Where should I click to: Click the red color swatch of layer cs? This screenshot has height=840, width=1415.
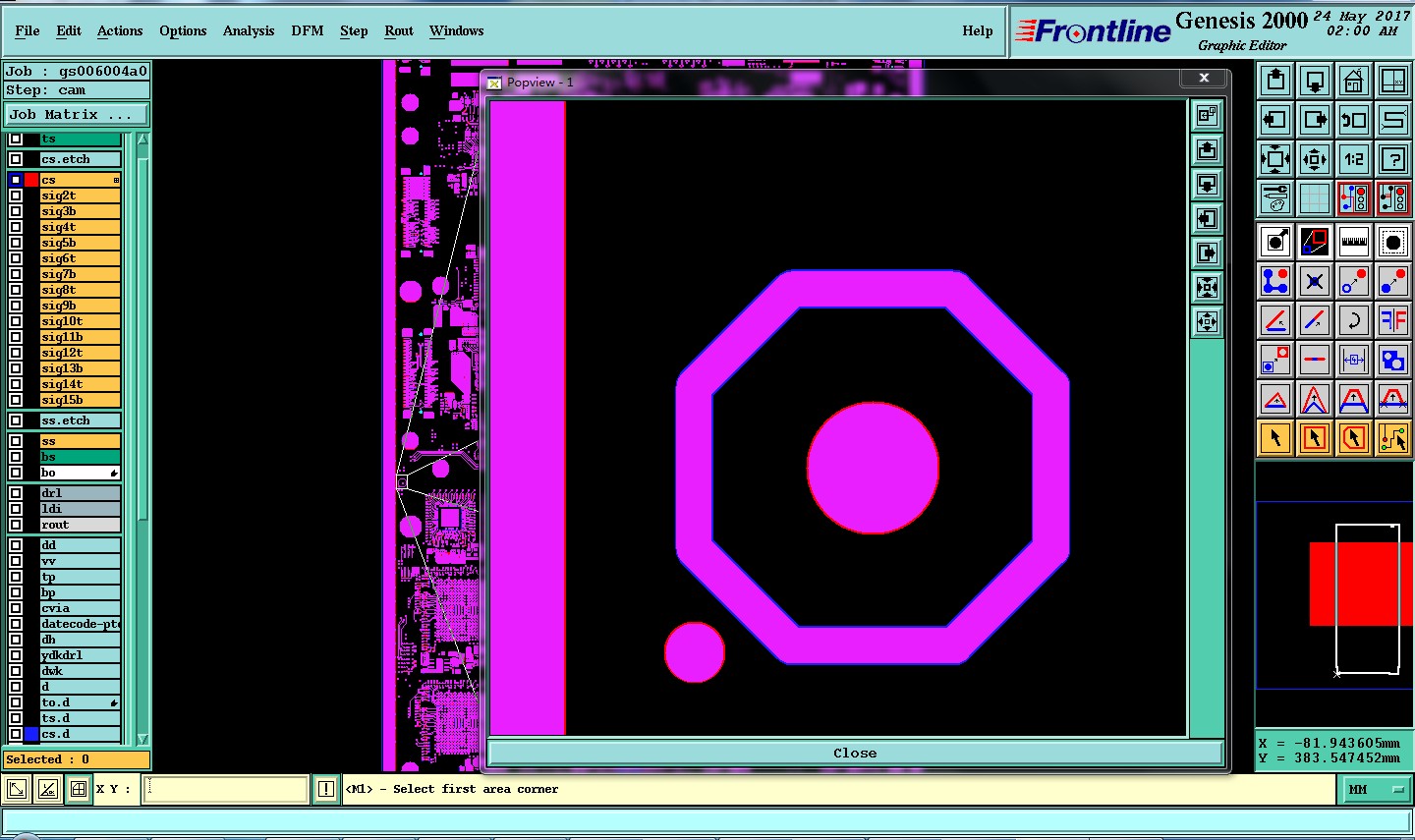tap(31, 180)
